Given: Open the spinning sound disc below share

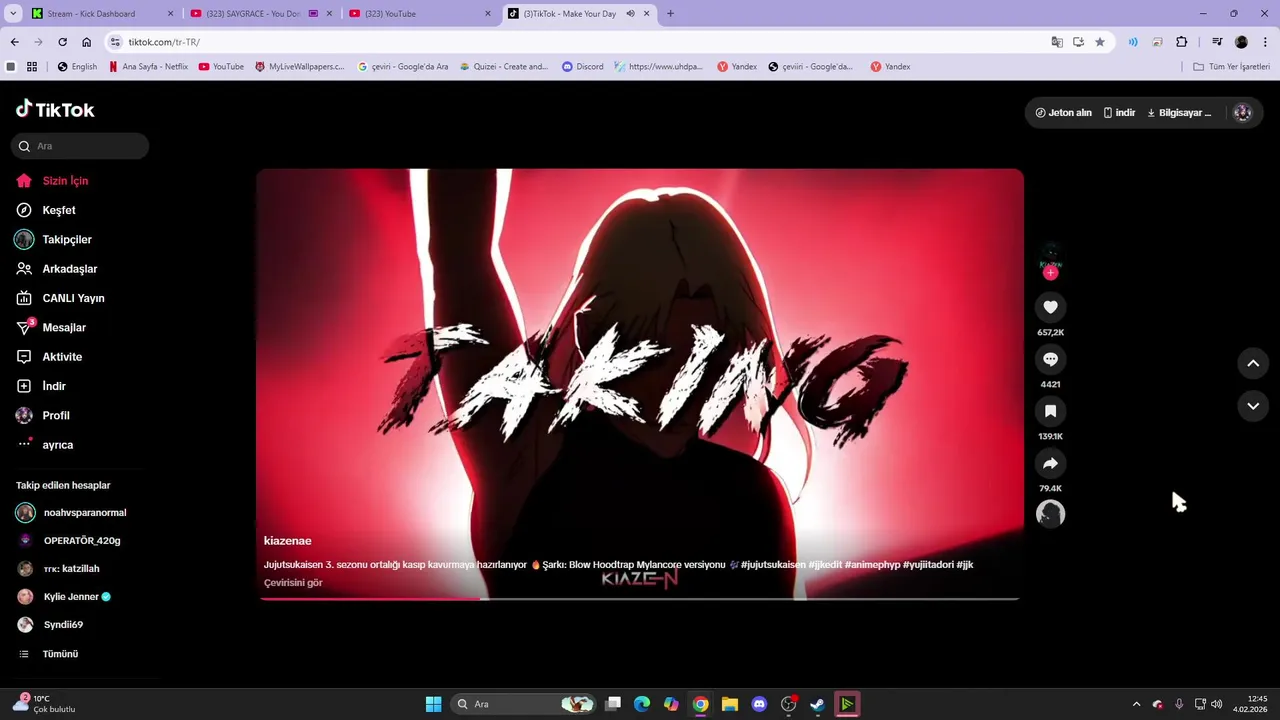Looking at the screenshot, I should tap(1050, 514).
